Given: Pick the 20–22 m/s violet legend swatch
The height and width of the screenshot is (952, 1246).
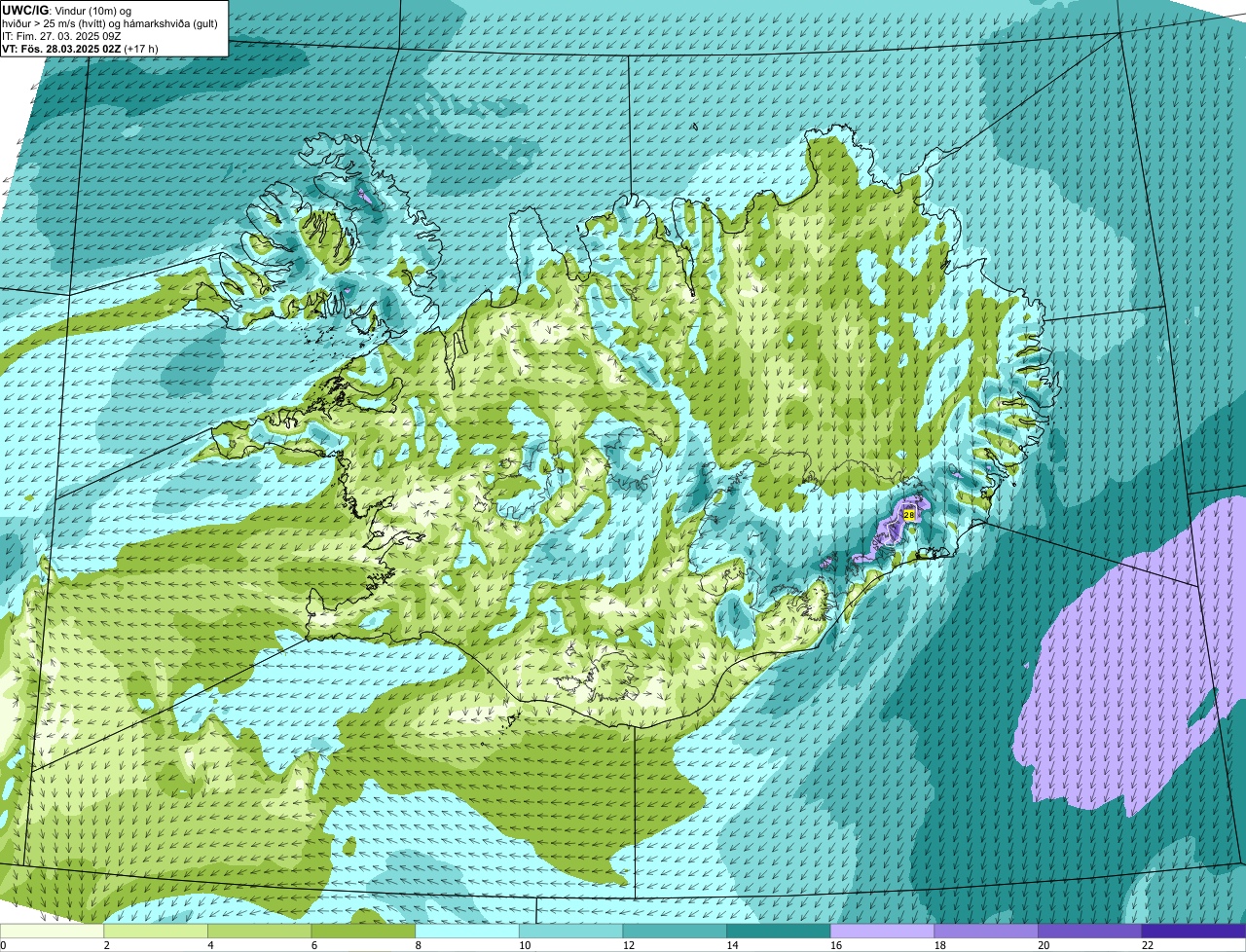Looking at the screenshot, I should (1090, 931).
